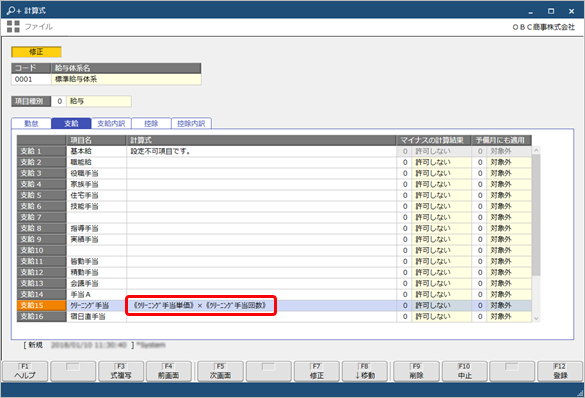Click the 技能手当 item name cell
This screenshot has height=398, width=585.
(x=96, y=206)
